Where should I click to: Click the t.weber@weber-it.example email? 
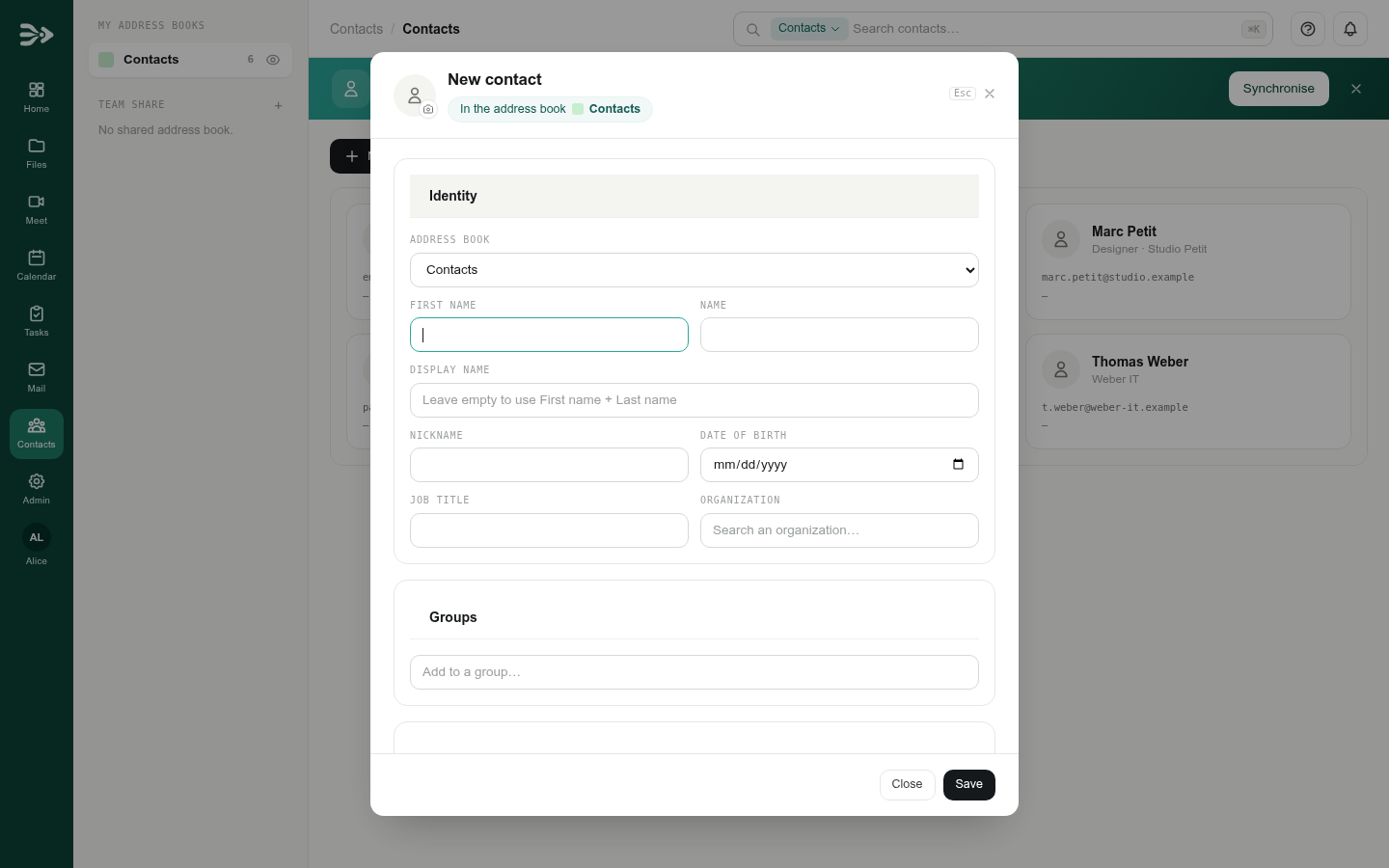tap(1115, 408)
